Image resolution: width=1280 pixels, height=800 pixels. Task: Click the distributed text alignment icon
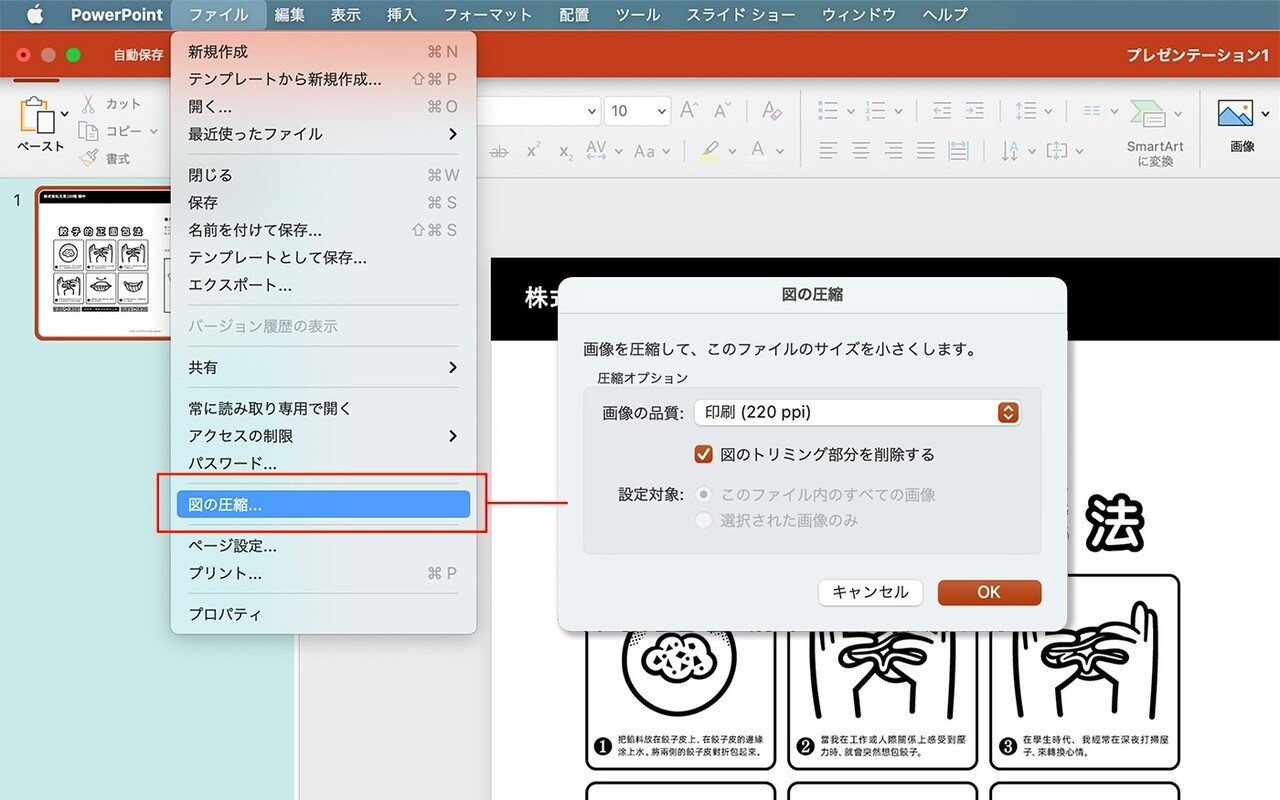tap(958, 151)
